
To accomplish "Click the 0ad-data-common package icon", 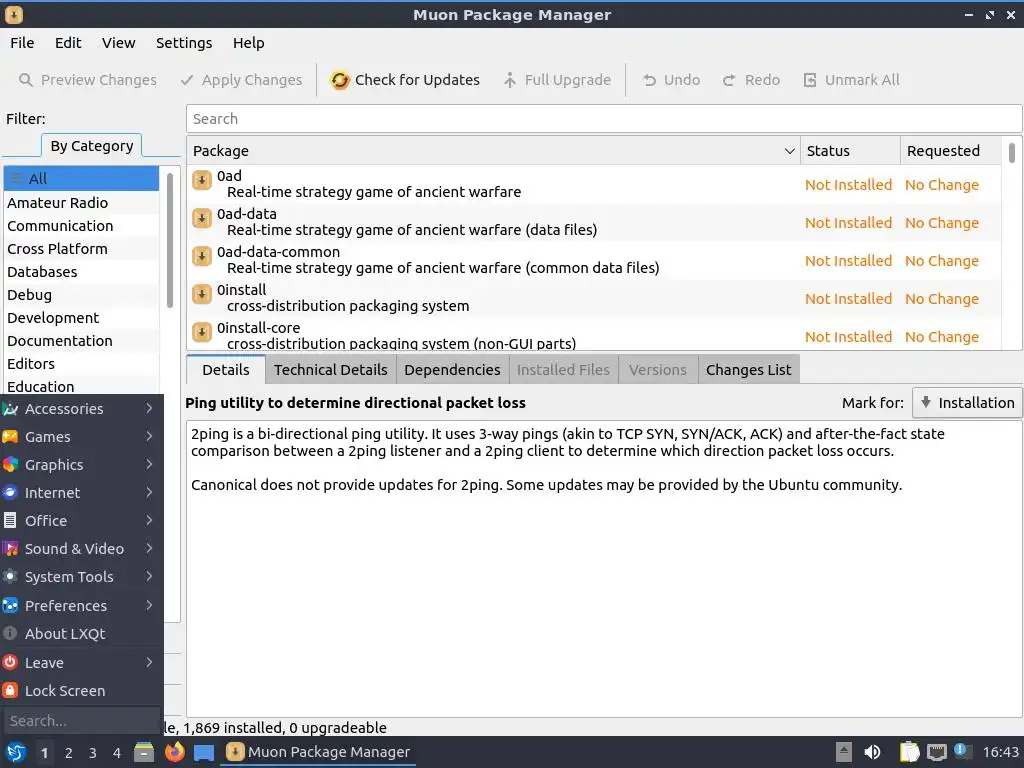I will [x=202, y=256].
